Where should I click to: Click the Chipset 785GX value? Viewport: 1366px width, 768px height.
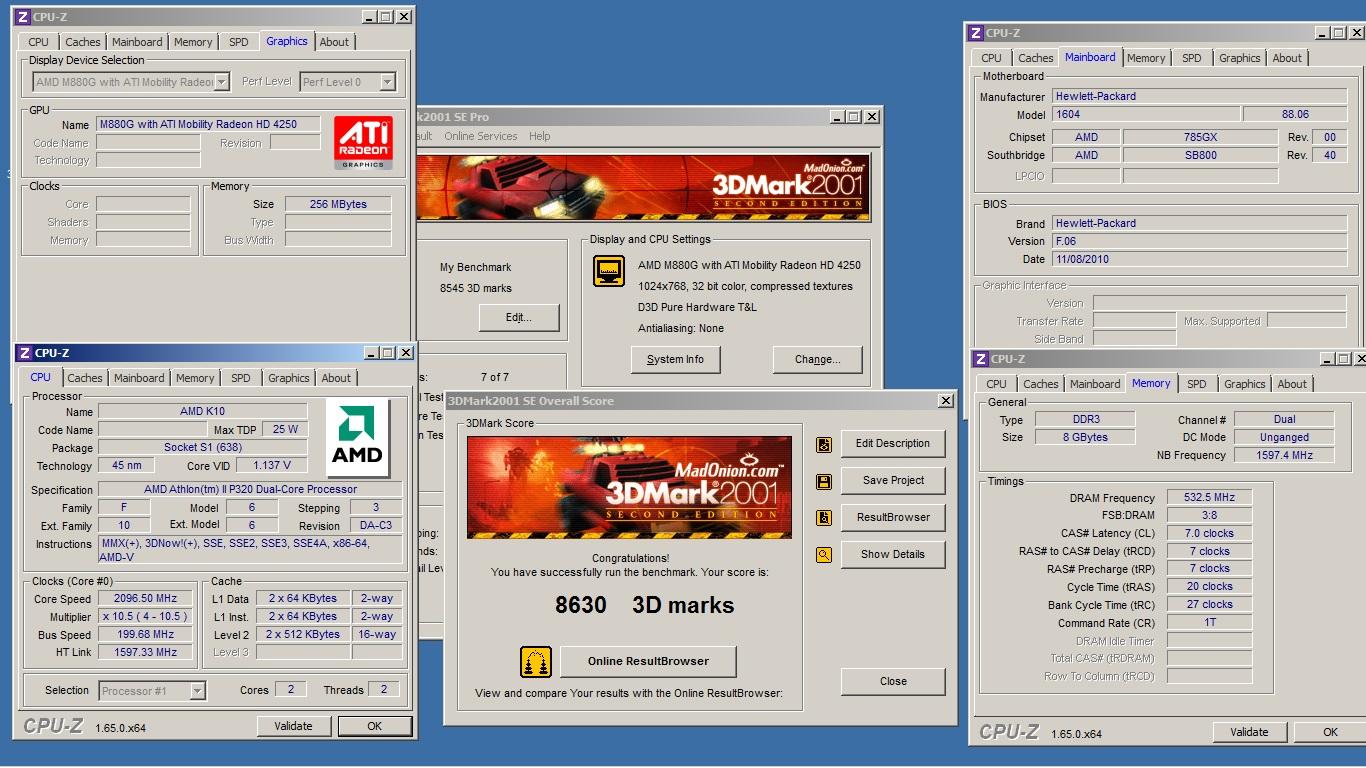(x=1200, y=138)
